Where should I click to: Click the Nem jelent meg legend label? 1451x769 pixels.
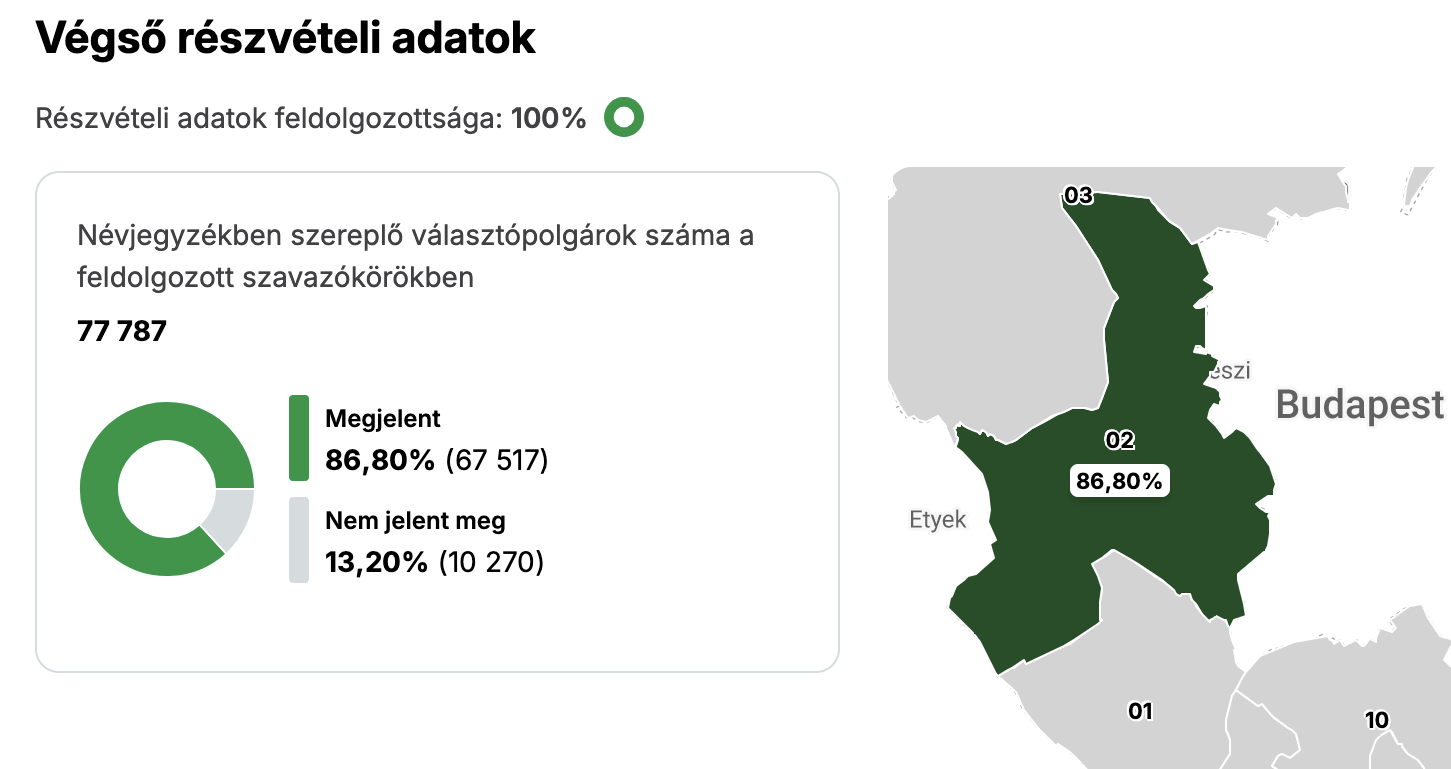coord(415,521)
